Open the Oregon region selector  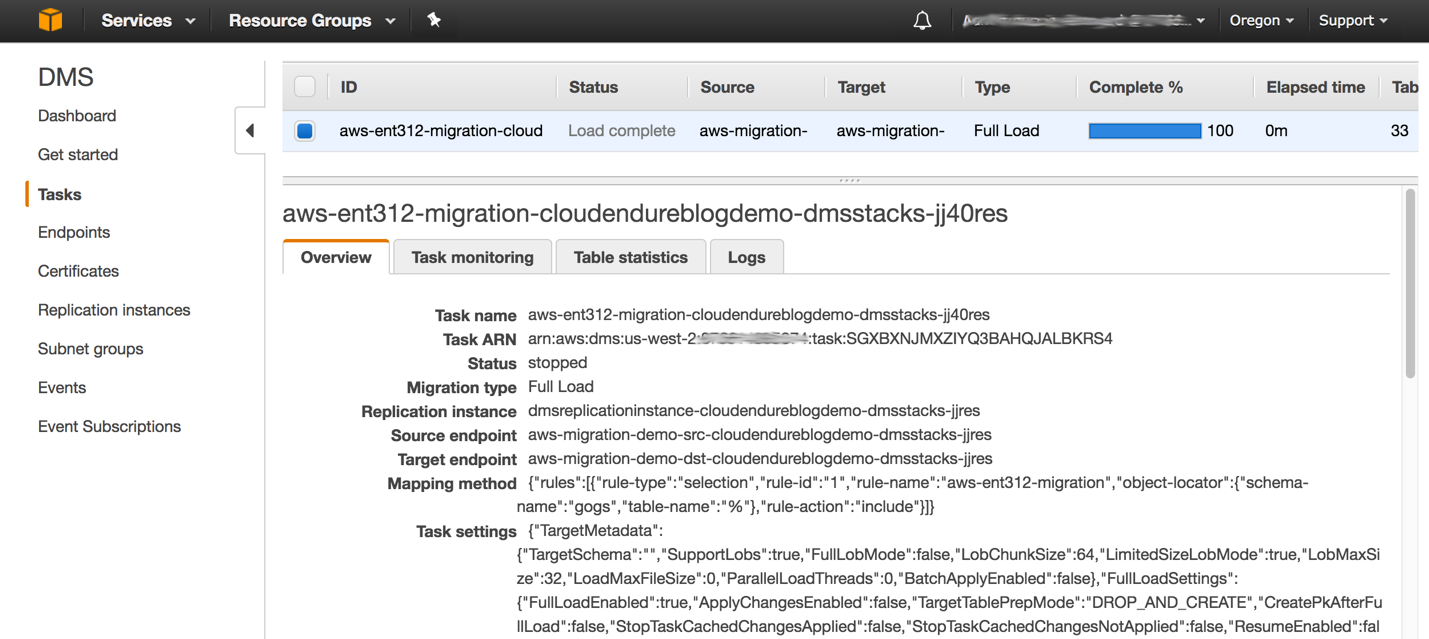click(x=1261, y=20)
